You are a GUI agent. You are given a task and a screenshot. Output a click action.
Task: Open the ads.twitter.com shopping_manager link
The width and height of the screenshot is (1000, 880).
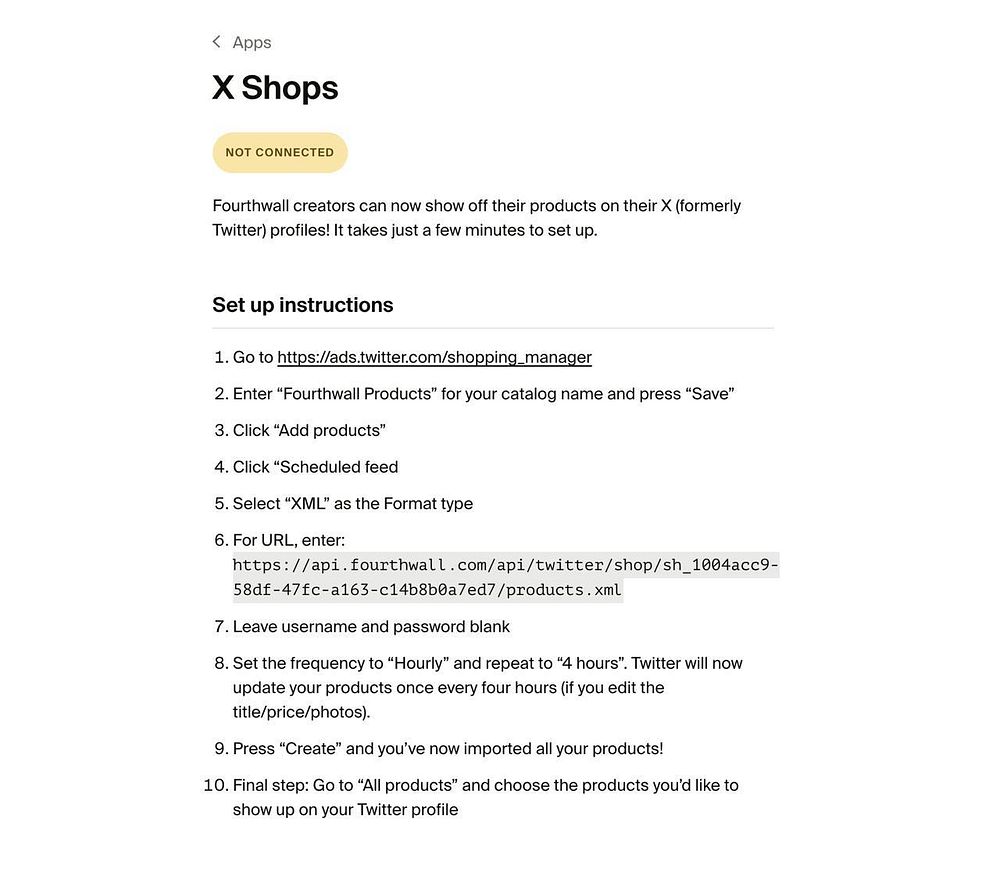click(x=434, y=357)
